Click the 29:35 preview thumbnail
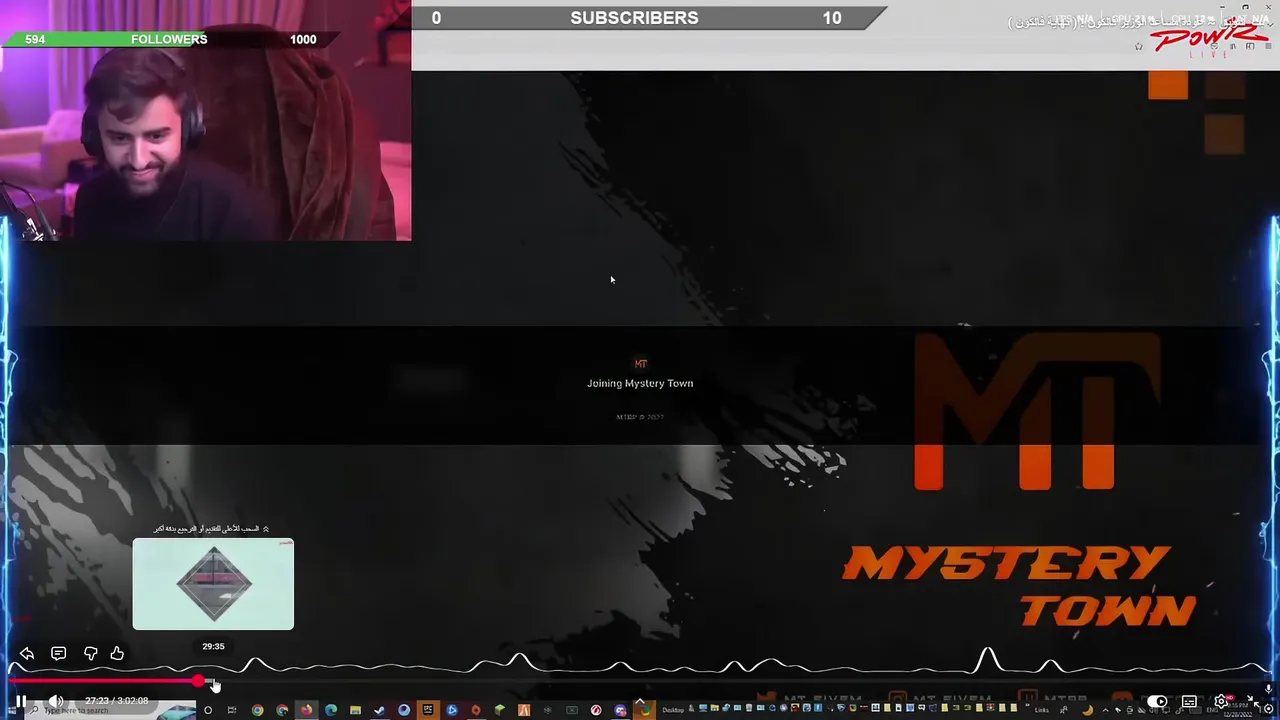The image size is (1280, 720). [x=213, y=584]
